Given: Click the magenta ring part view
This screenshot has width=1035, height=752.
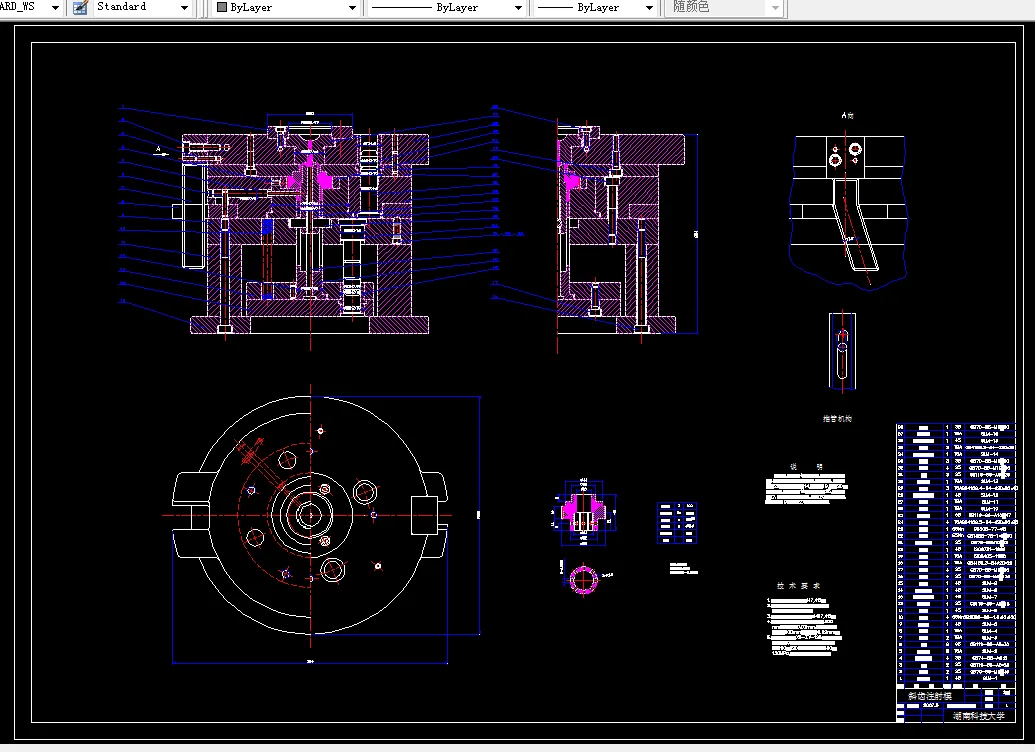Looking at the screenshot, I should tap(584, 580).
